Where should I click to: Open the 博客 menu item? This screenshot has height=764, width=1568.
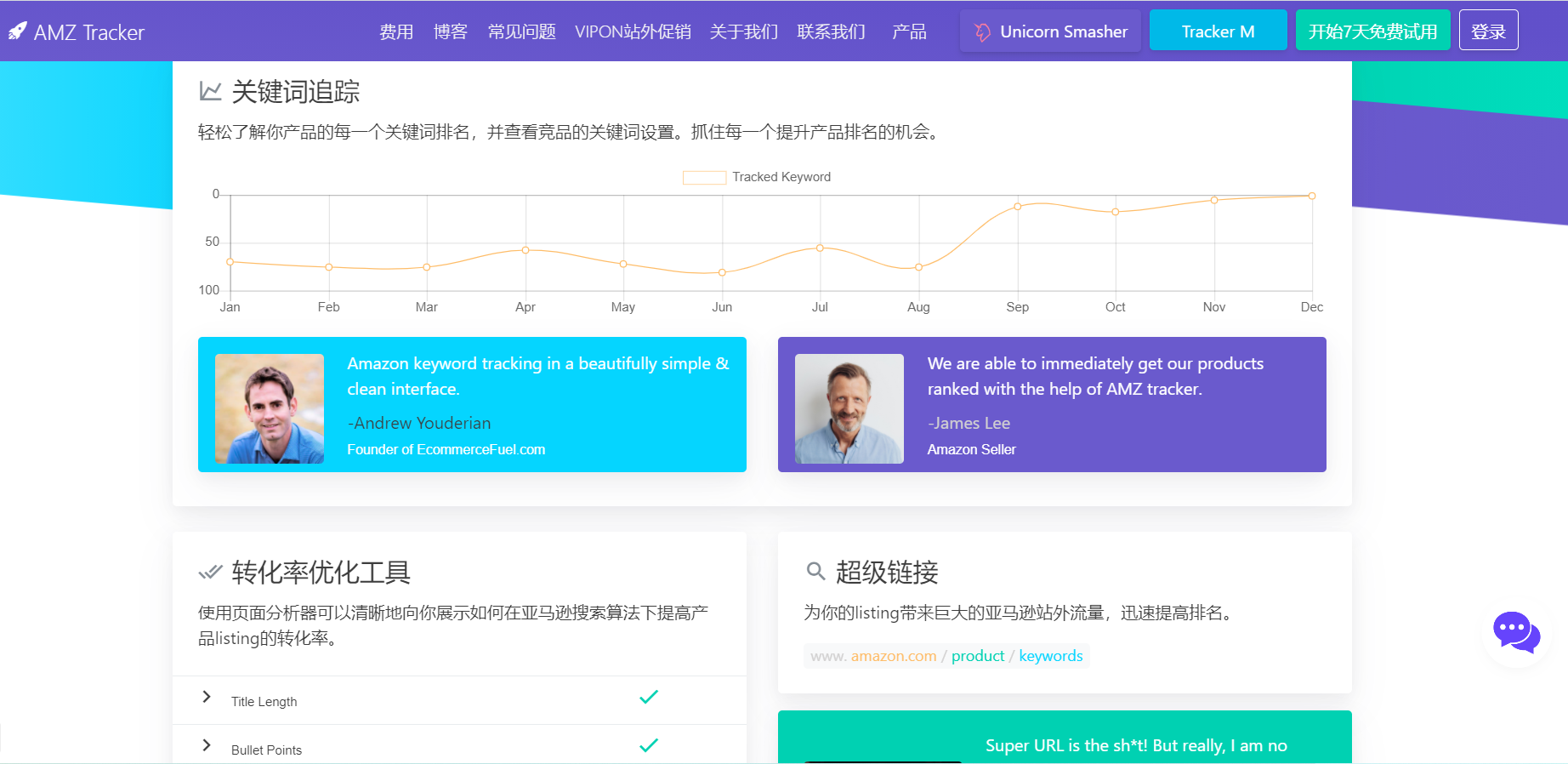point(451,31)
